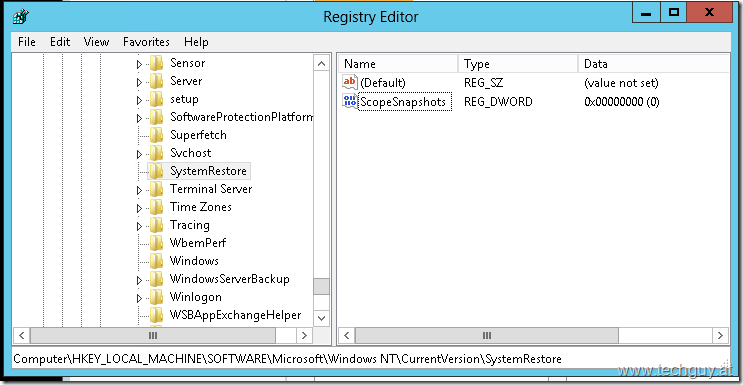The image size is (743, 385).
Task: Click the Time Zones folder icon
Action: [156, 207]
